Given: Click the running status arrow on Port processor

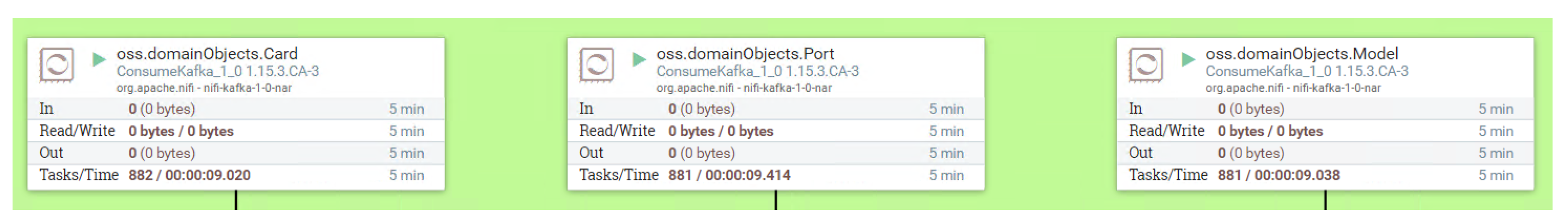Looking at the screenshot, I should (x=639, y=59).
